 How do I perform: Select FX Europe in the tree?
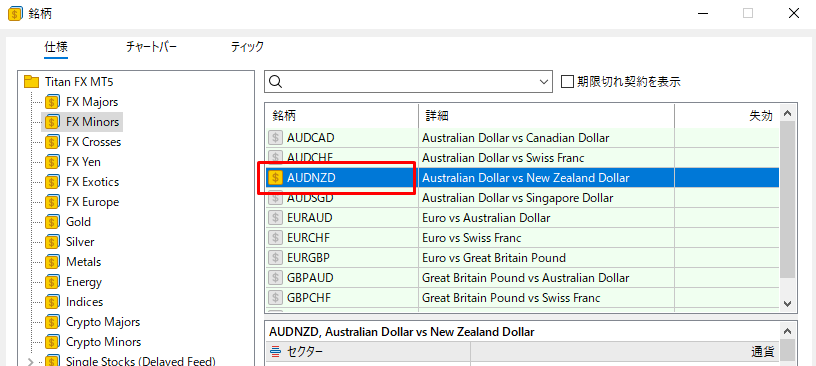93,202
